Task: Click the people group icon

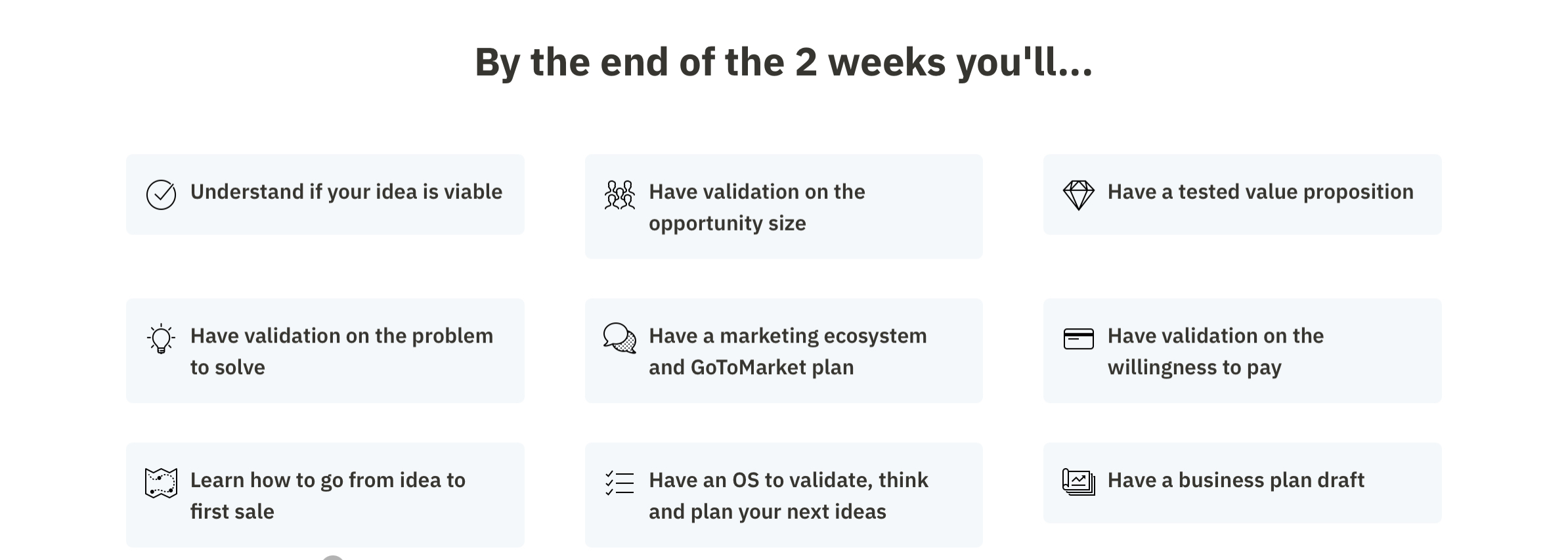Action: point(619,195)
